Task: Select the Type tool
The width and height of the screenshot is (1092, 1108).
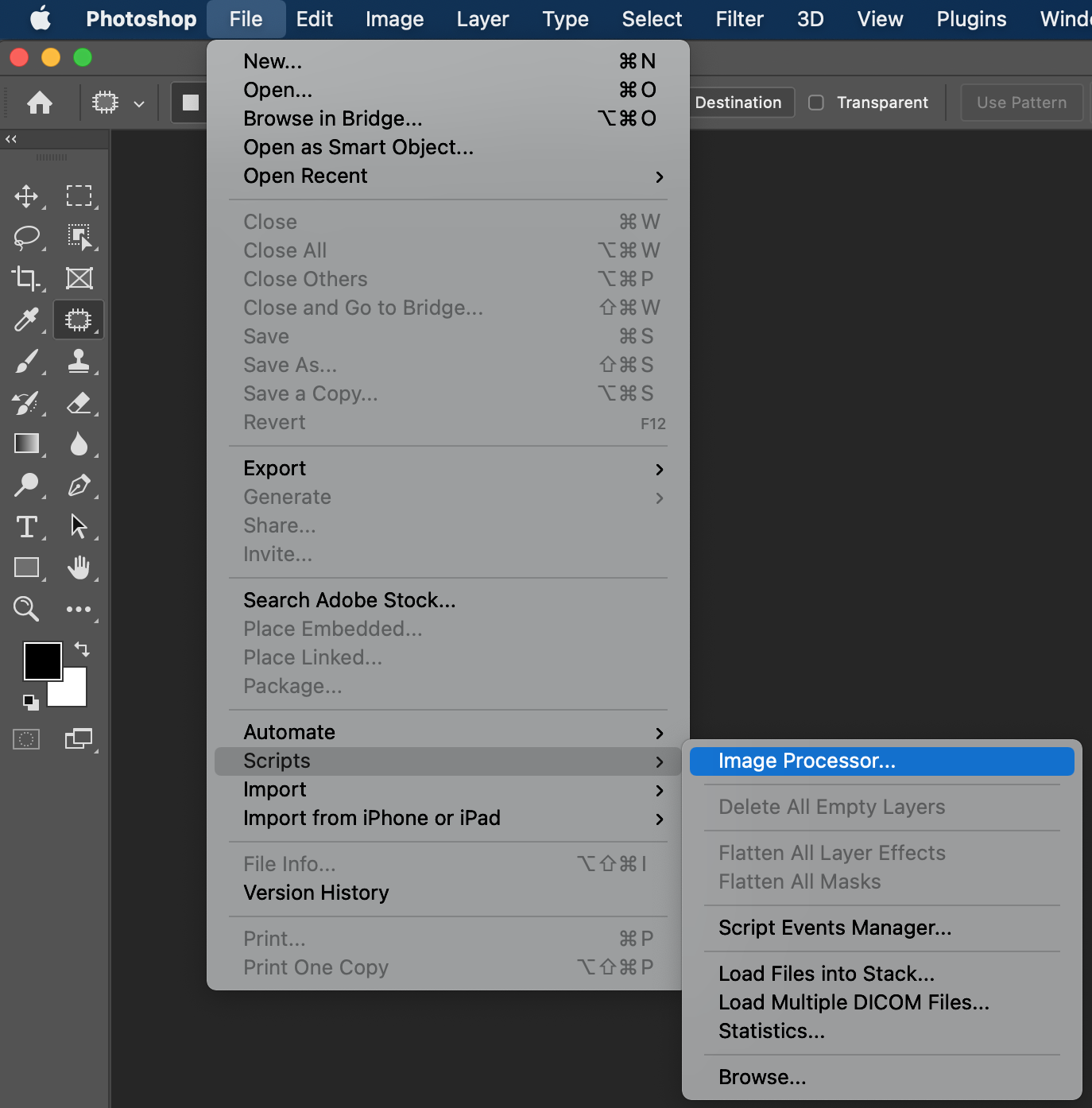Action: point(26,526)
